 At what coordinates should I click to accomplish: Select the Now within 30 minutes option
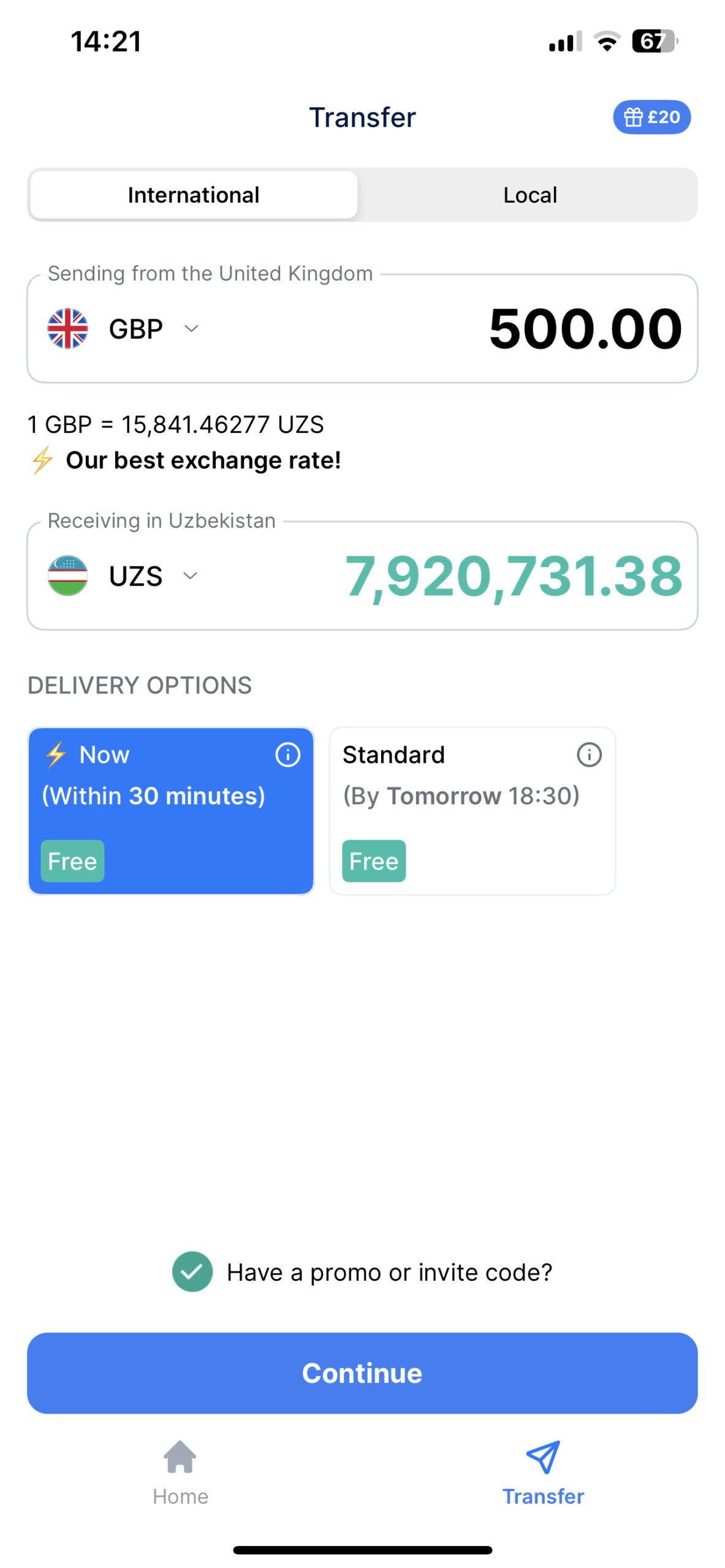170,811
